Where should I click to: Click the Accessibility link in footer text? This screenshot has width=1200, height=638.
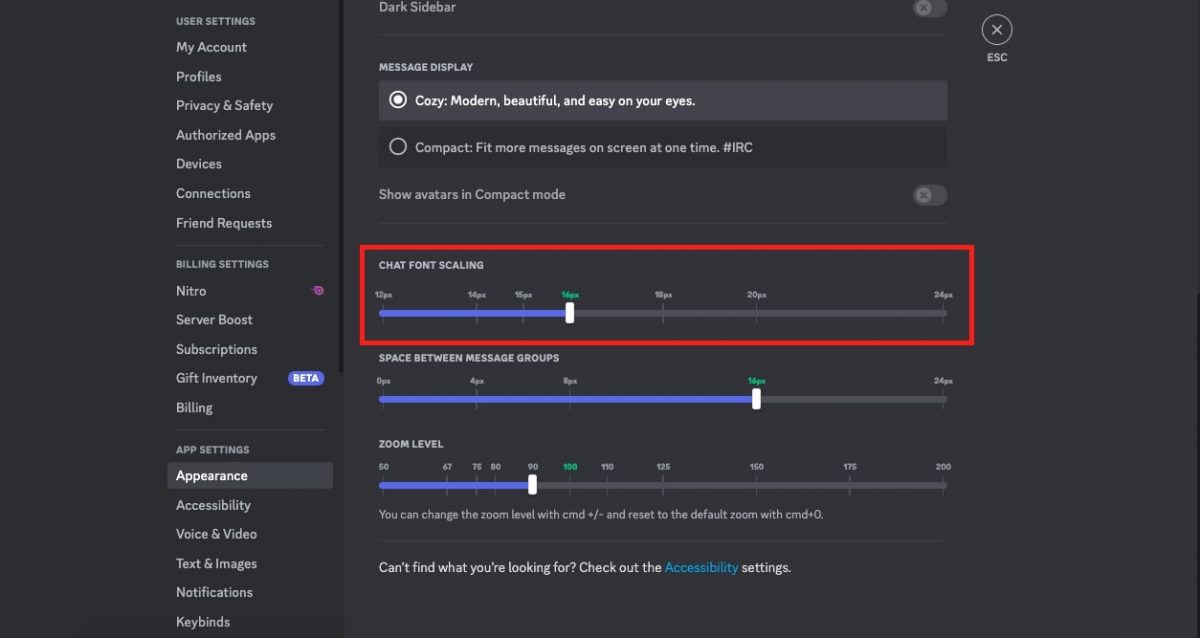701,567
